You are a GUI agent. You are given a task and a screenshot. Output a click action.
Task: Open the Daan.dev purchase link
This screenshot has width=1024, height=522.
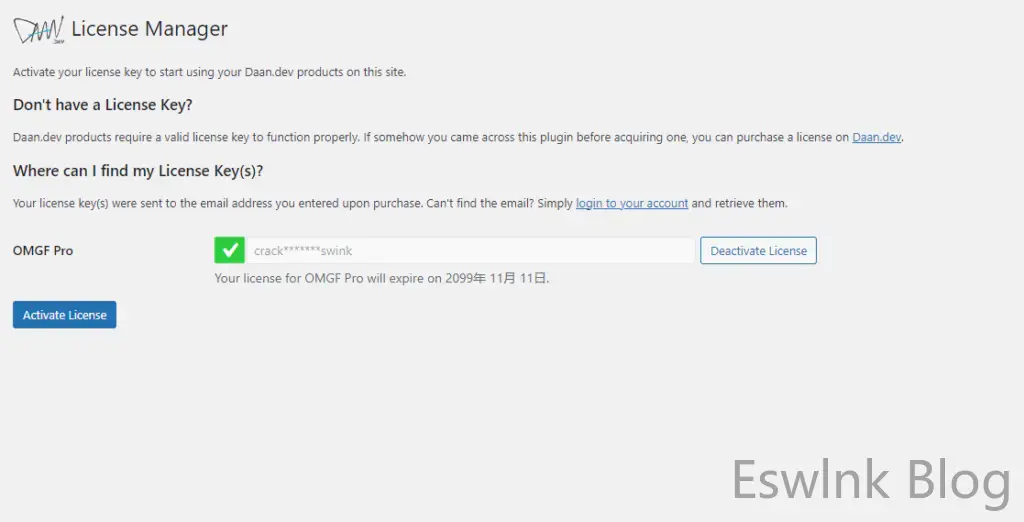pyautogui.click(x=876, y=137)
